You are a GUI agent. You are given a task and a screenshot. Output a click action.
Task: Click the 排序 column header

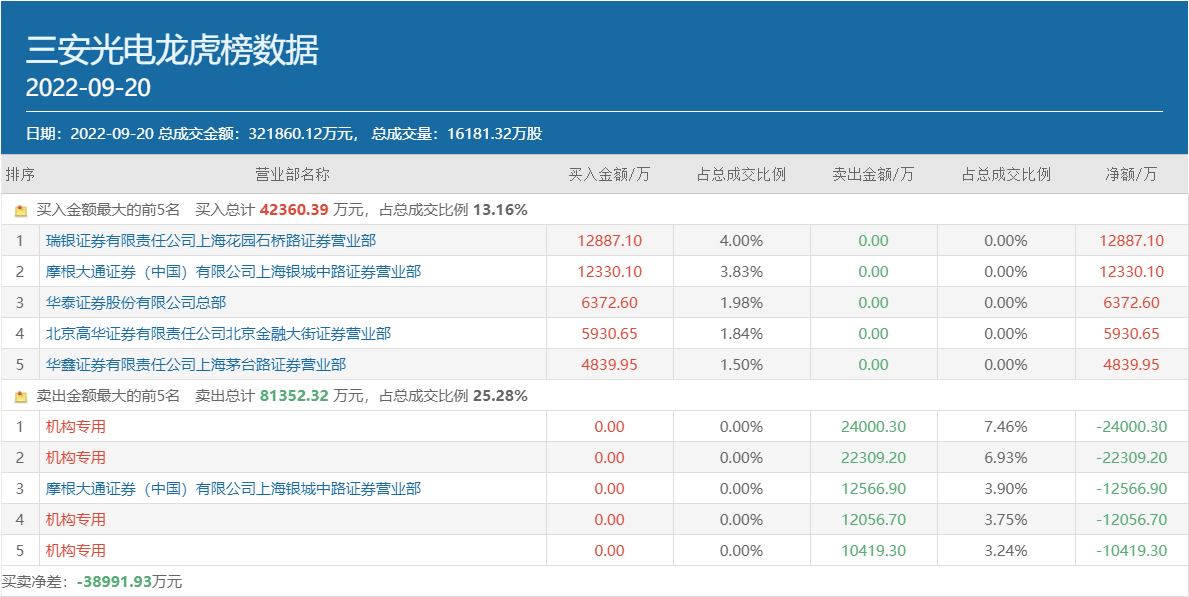(20, 174)
